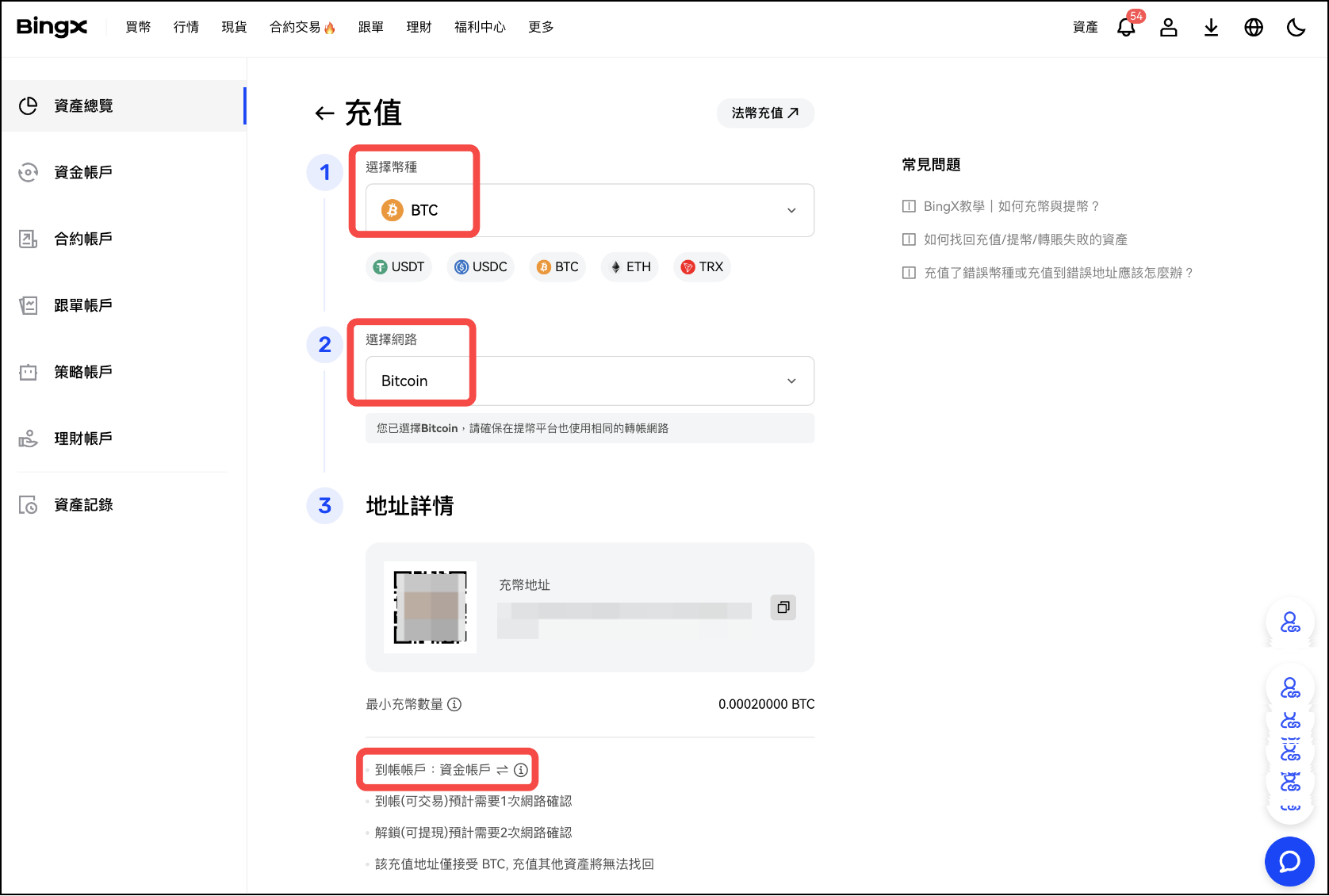Screen dimensions: 1329x896
Task: Click the 資產總覽 pie chart icon
Action: [29, 105]
